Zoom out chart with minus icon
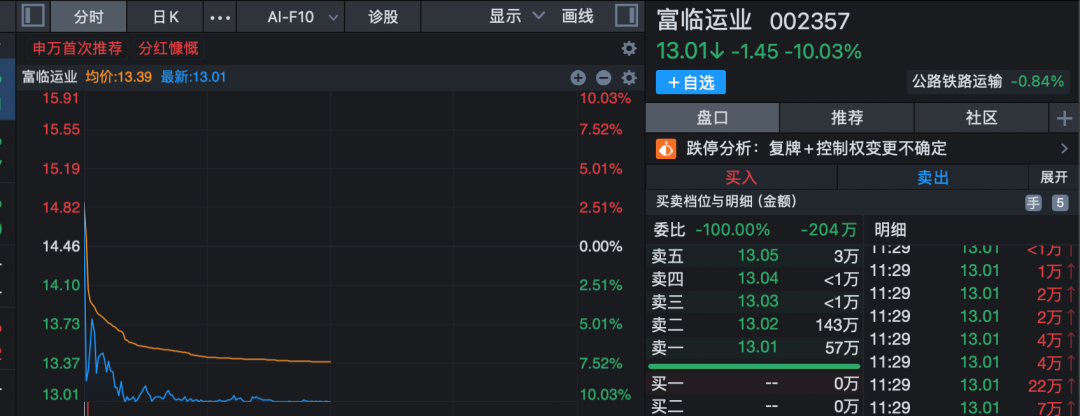 pos(603,77)
